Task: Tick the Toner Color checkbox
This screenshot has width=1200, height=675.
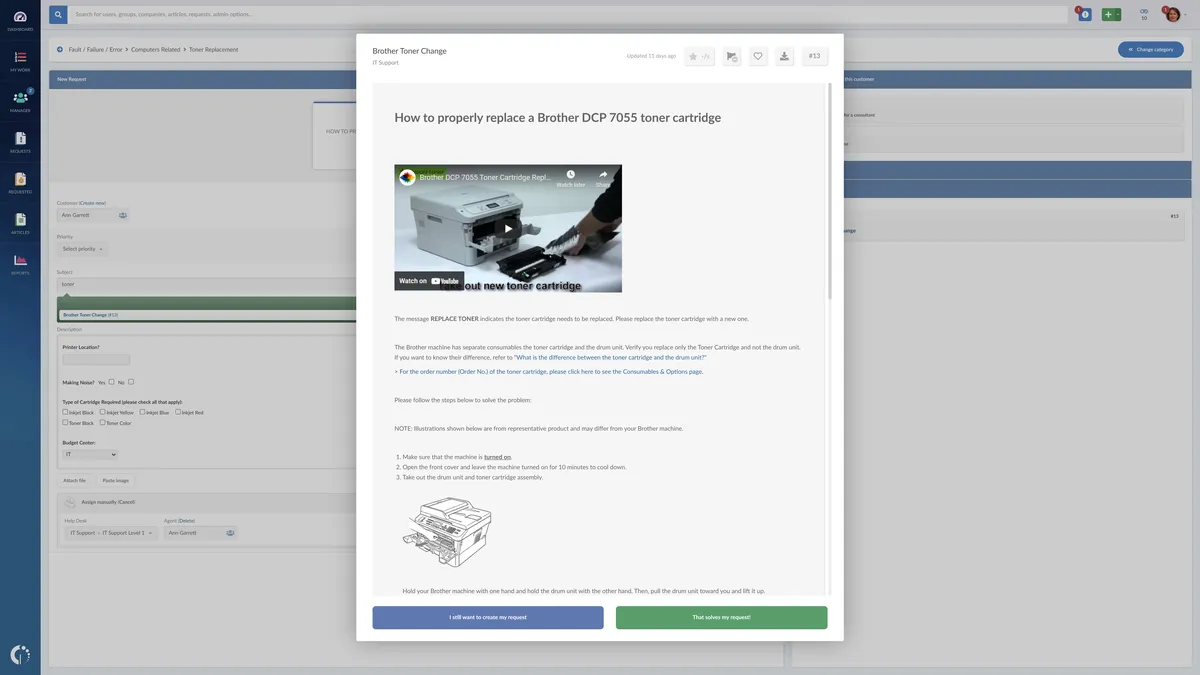Action: click(x=103, y=423)
